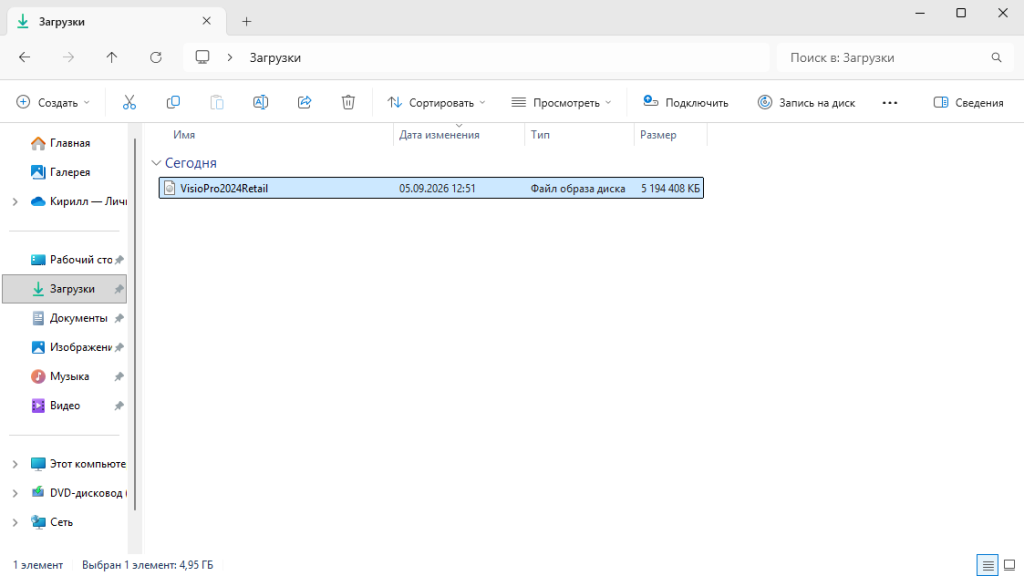
Task: Click the pin icon next to Видео
Action: pyautogui.click(x=119, y=406)
